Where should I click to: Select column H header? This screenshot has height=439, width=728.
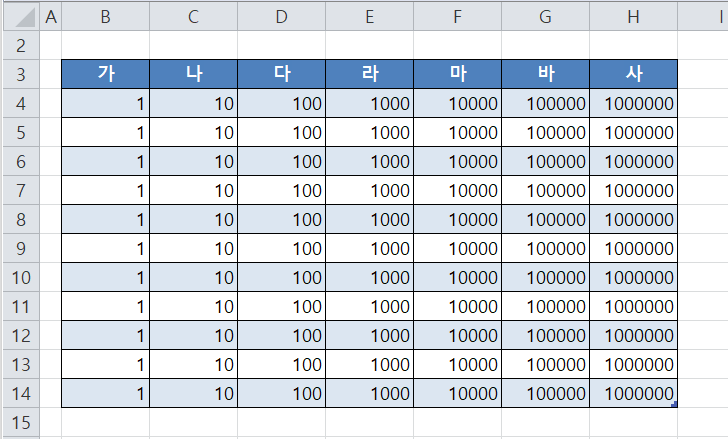633,17
